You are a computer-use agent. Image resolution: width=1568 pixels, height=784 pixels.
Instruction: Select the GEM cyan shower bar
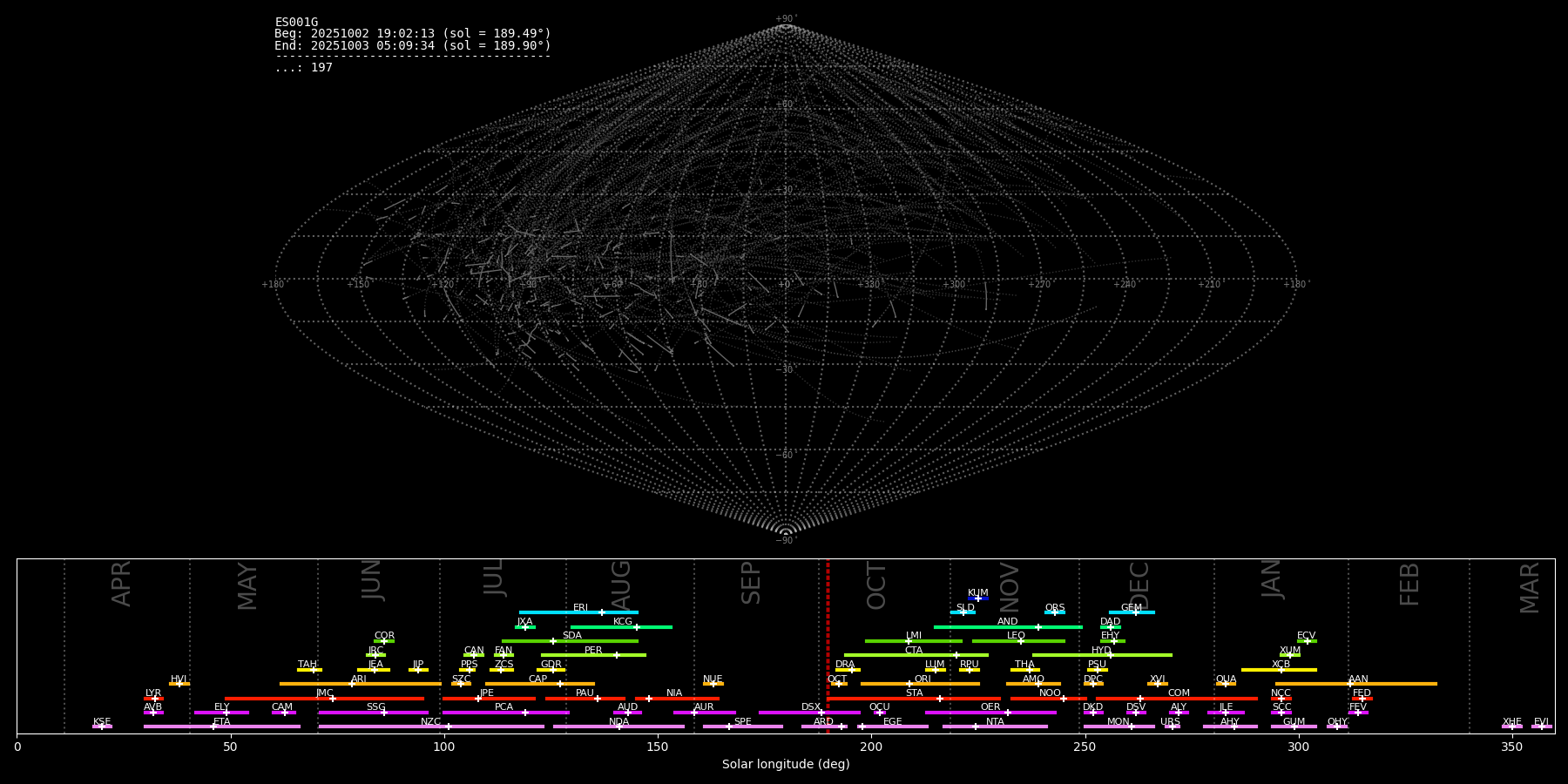[x=1132, y=612]
